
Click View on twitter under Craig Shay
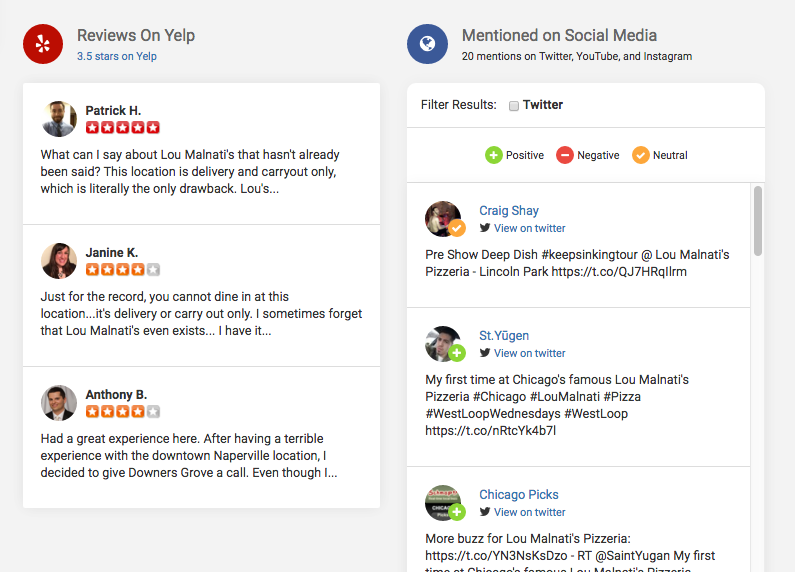[529, 228]
